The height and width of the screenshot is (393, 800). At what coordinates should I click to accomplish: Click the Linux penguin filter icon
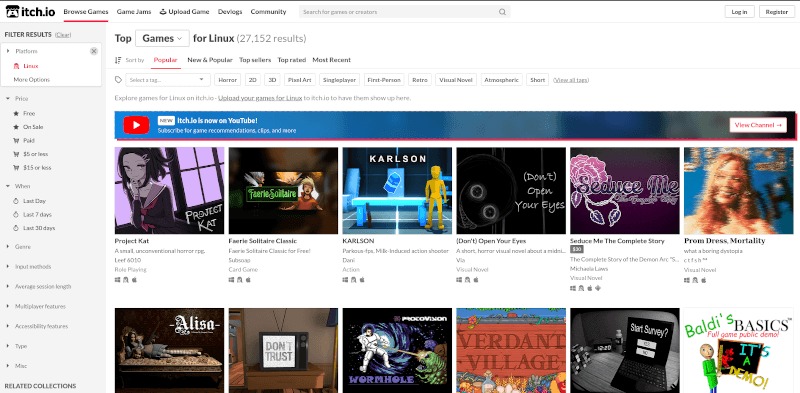pos(16,66)
